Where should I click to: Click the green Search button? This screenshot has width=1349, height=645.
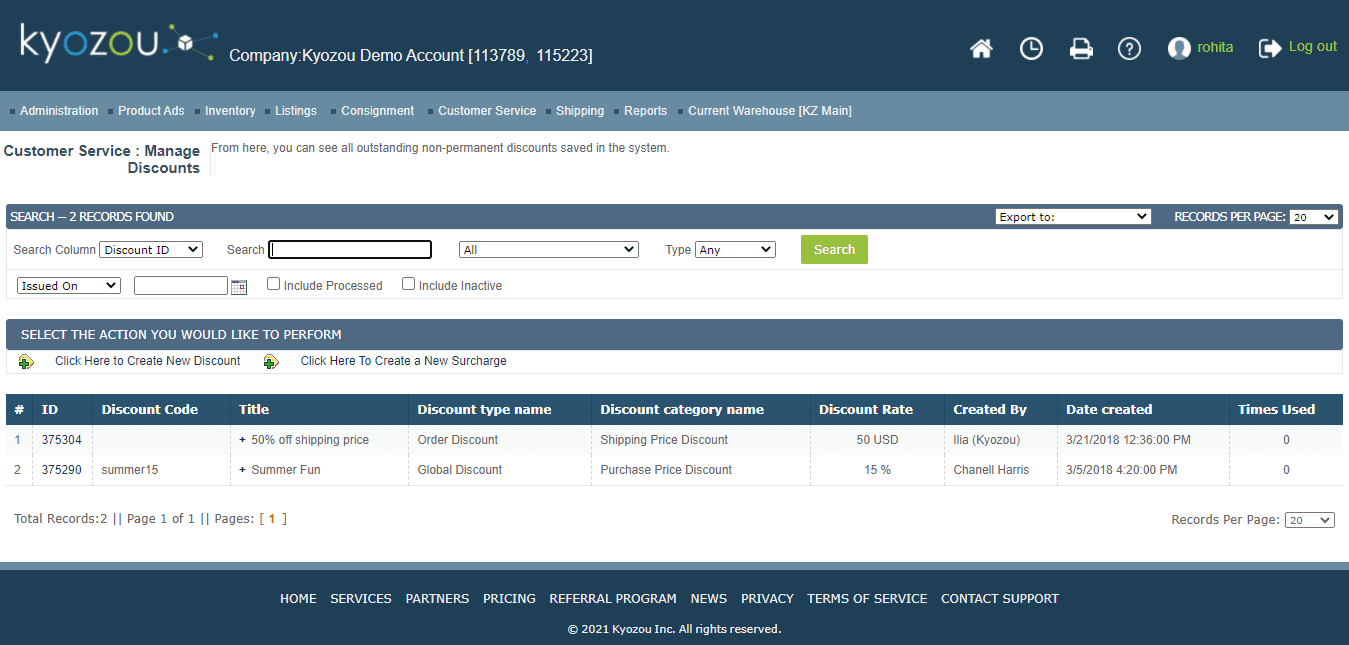(834, 250)
